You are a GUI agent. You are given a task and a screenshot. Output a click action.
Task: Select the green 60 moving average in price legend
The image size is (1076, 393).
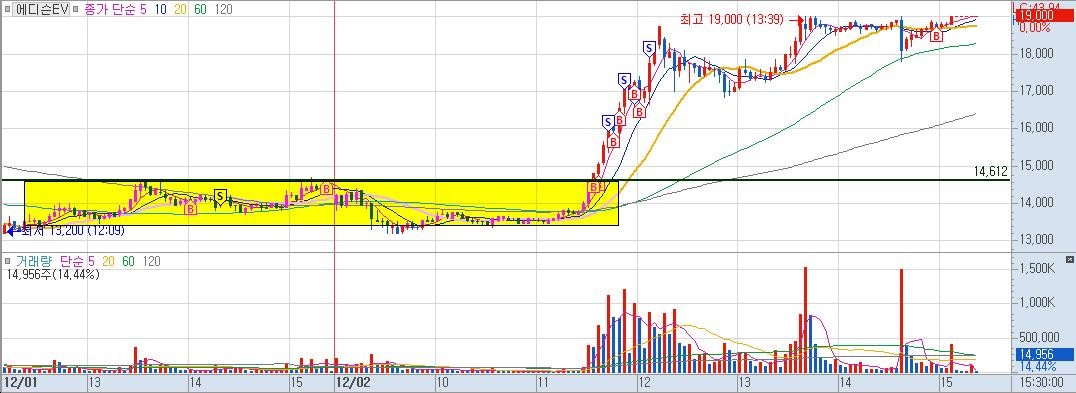tap(200, 10)
